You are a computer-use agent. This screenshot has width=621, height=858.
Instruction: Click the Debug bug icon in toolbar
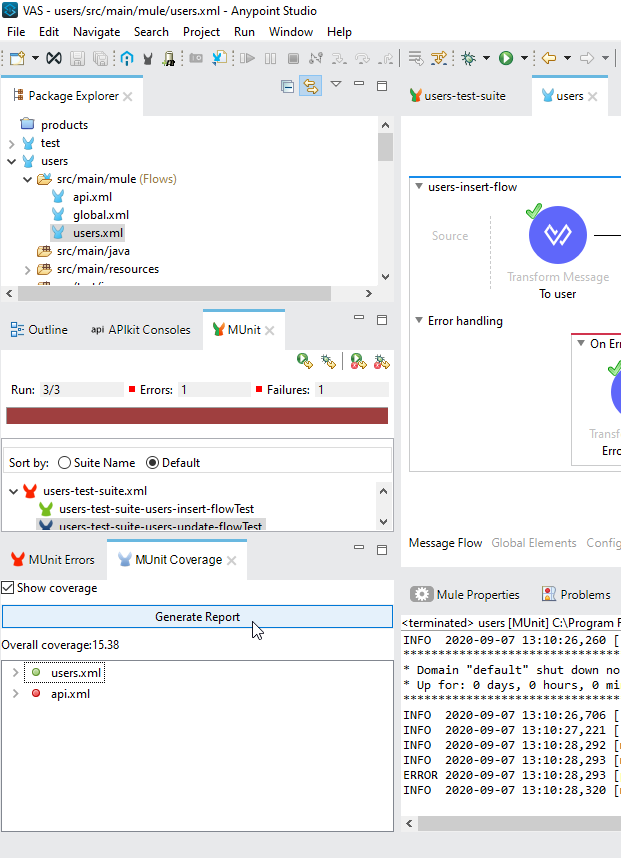click(x=468, y=58)
